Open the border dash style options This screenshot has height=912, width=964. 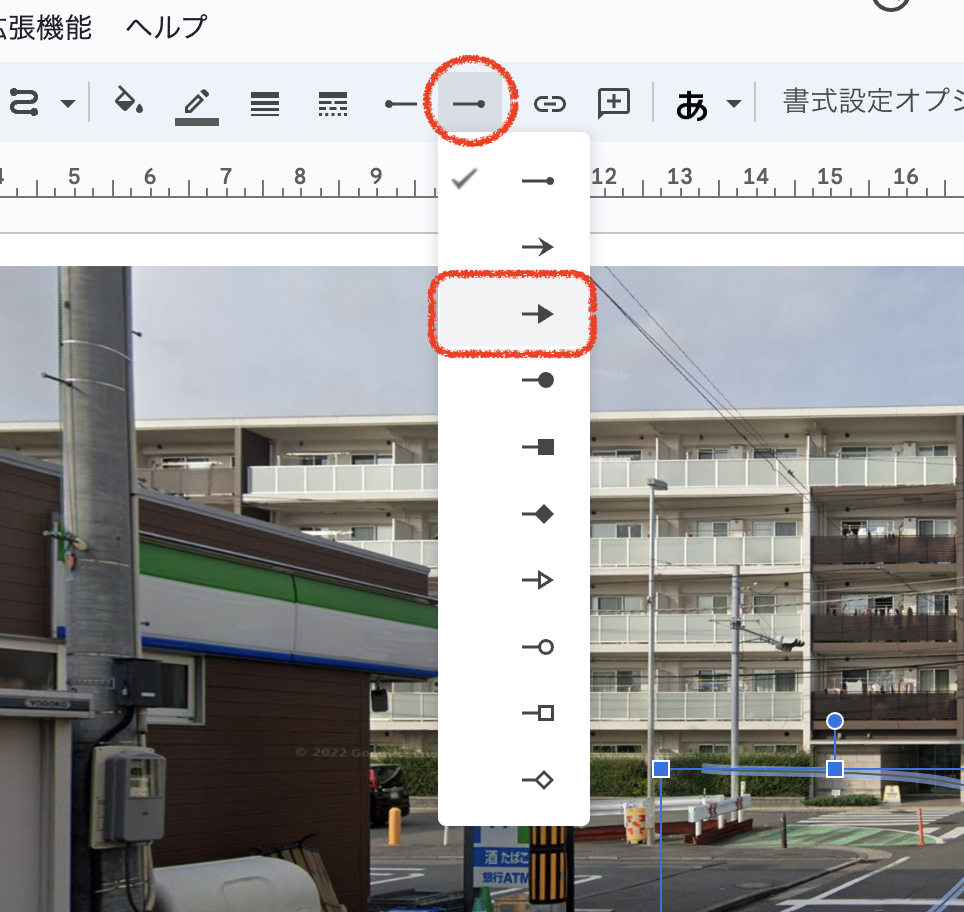tap(332, 103)
